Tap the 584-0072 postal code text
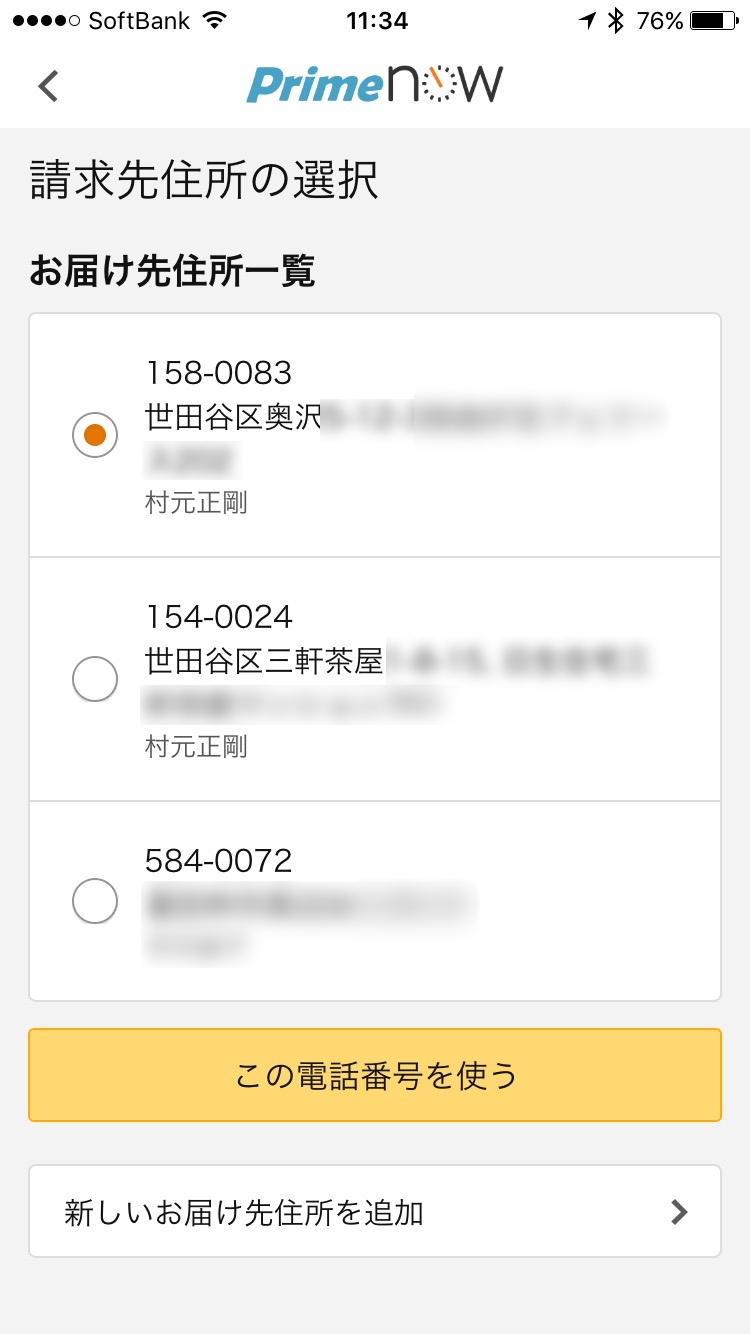 tap(219, 860)
